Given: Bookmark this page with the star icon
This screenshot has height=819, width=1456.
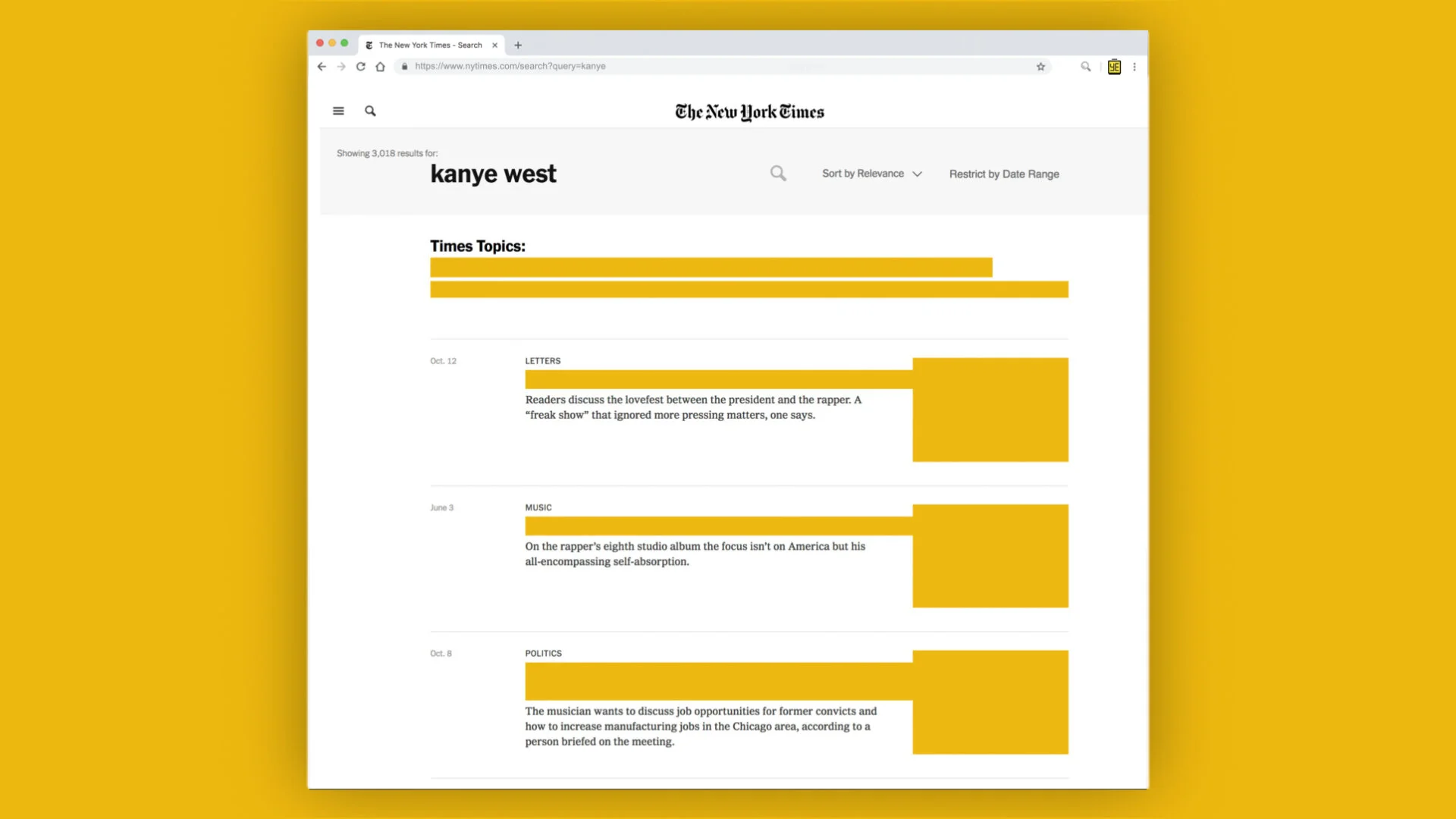Looking at the screenshot, I should pyautogui.click(x=1040, y=67).
